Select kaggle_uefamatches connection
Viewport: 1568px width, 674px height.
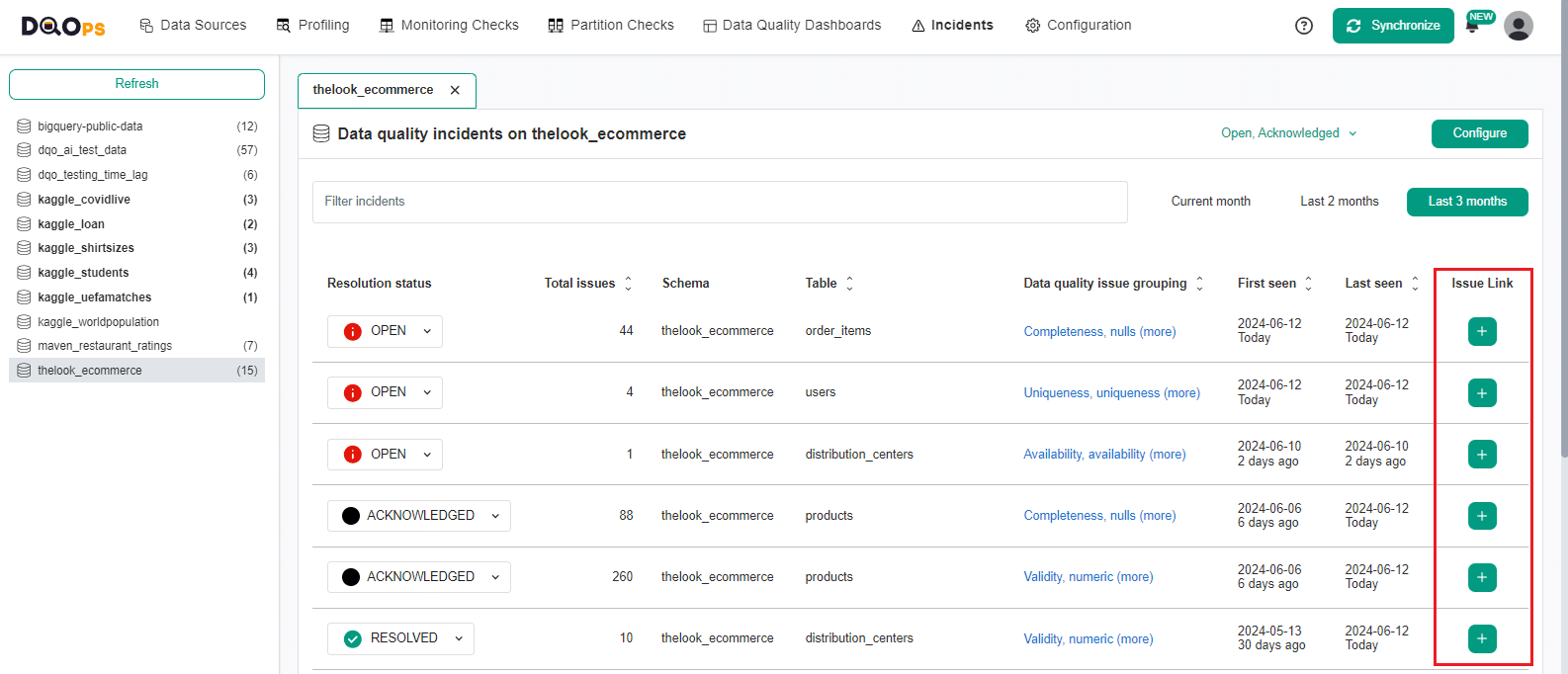pos(136,297)
